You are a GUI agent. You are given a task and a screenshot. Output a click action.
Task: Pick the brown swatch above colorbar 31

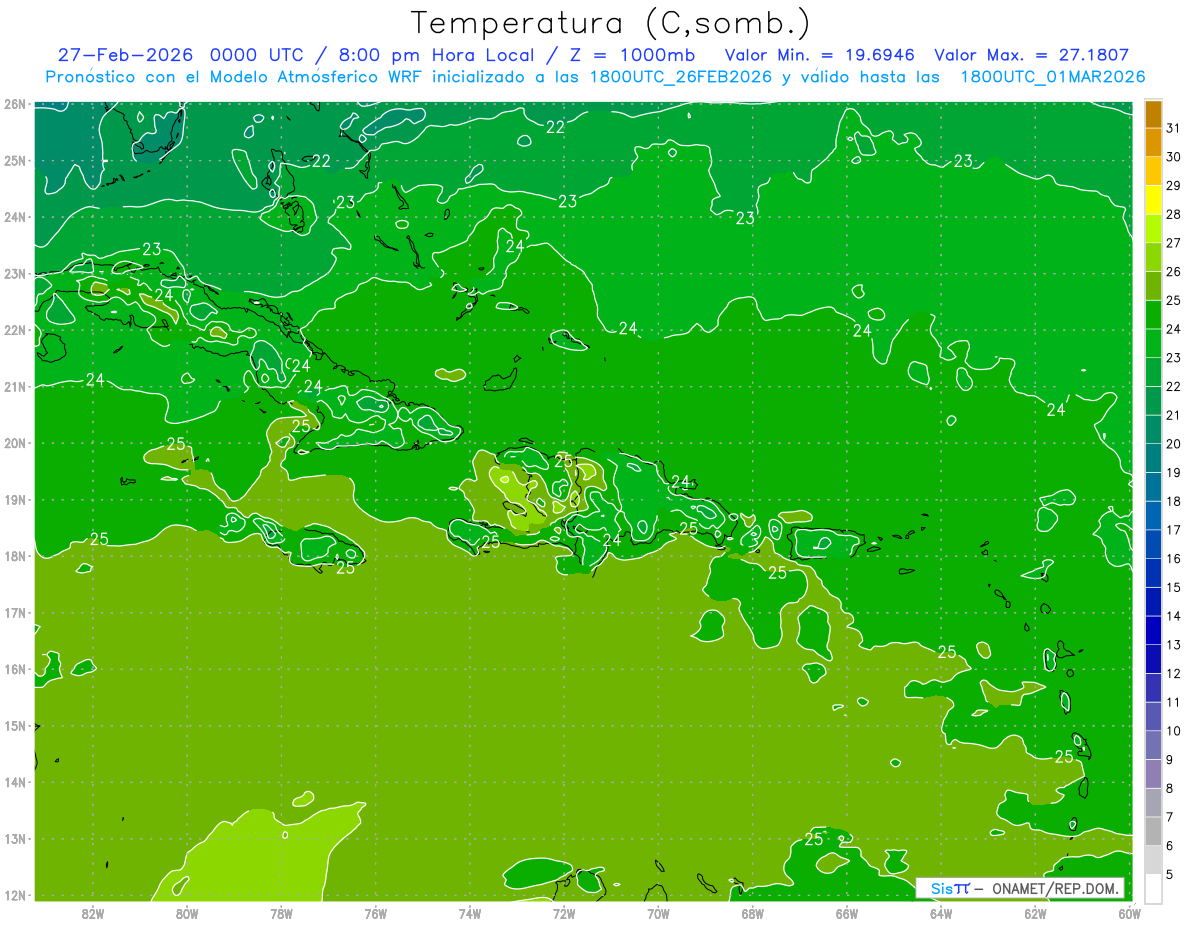click(1153, 114)
